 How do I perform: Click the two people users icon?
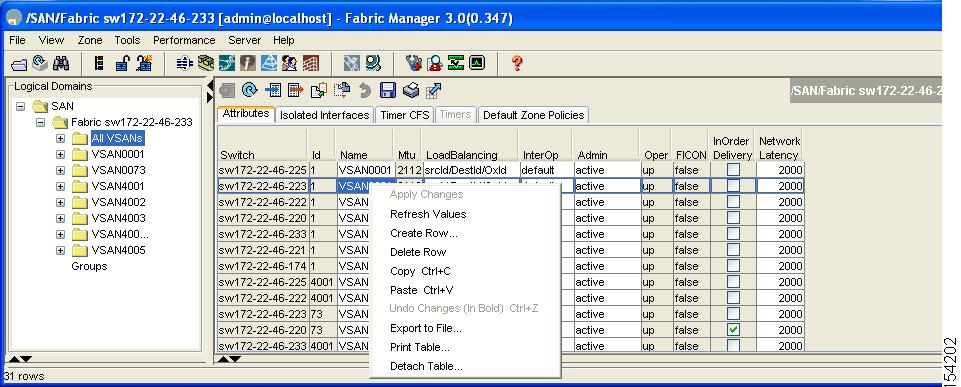click(289, 63)
